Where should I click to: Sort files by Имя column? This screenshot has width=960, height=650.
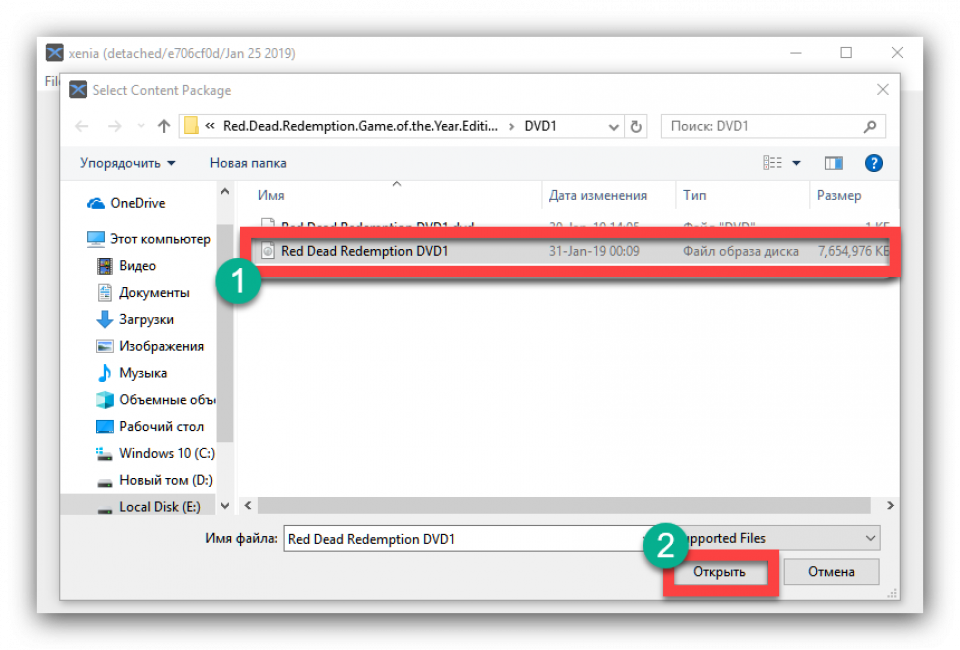pos(271,195)
